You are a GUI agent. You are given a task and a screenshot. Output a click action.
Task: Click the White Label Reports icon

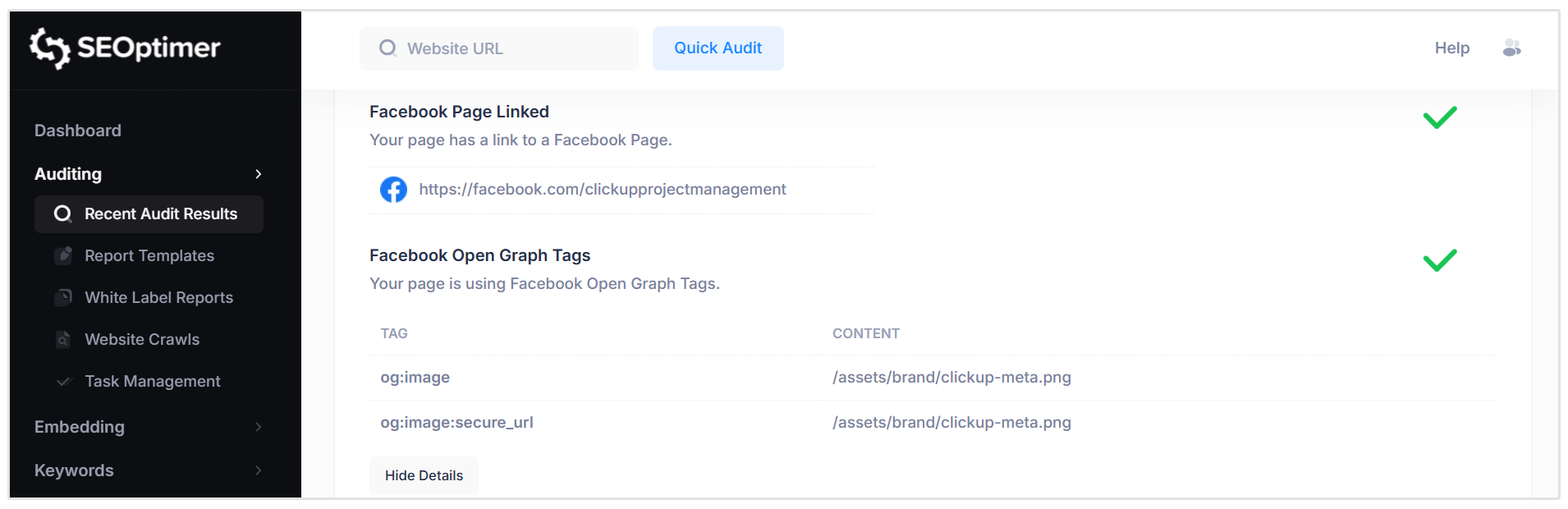pos(63,297)
